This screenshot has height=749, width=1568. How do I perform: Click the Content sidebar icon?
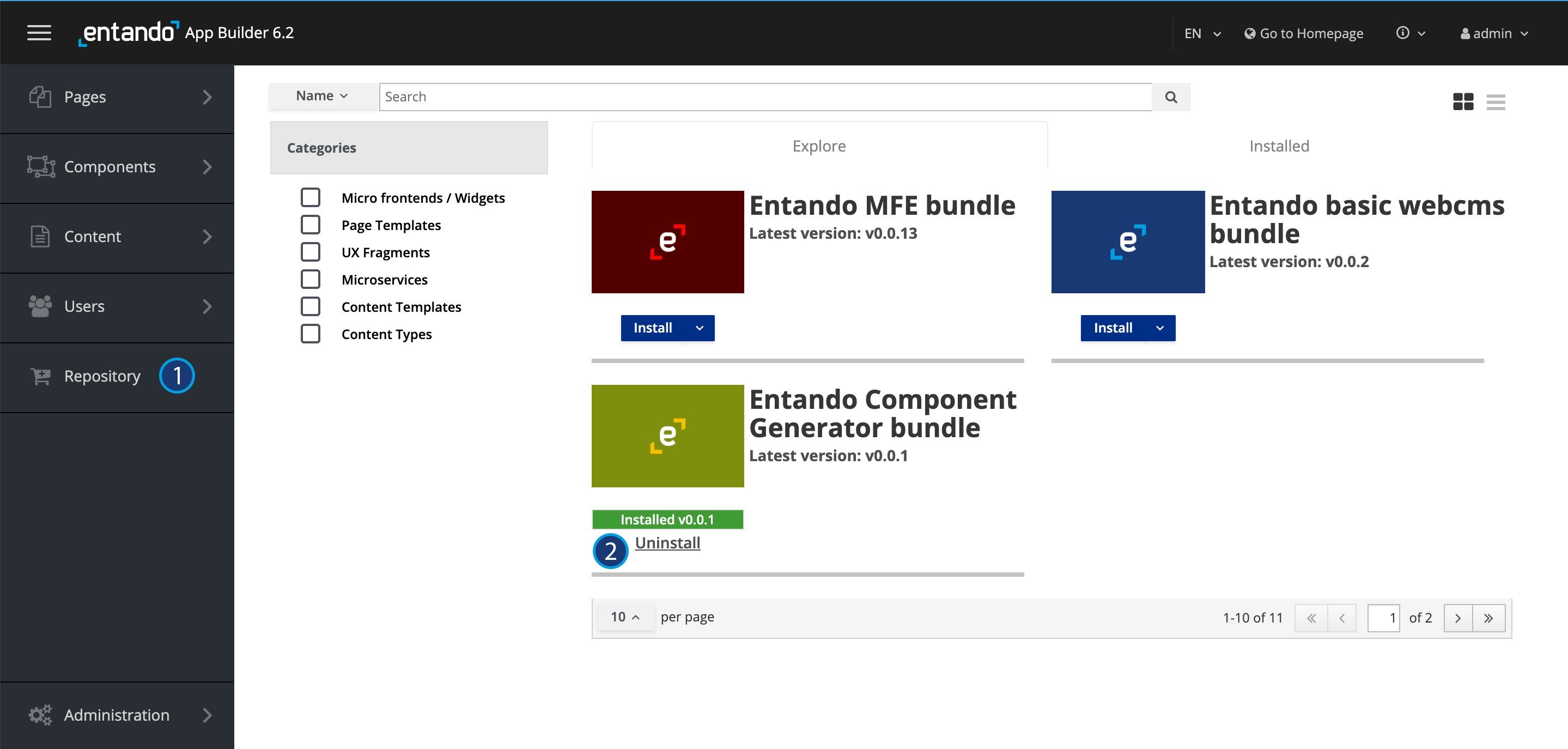pyautogui.click(x=39, y=237)
